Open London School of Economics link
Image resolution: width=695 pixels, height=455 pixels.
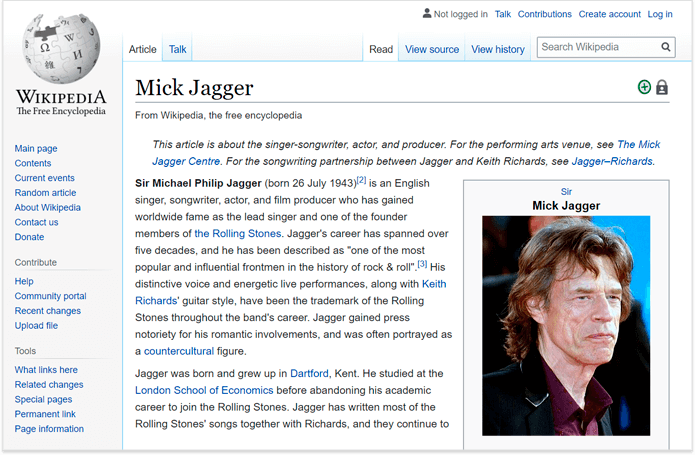click(204, 390)
